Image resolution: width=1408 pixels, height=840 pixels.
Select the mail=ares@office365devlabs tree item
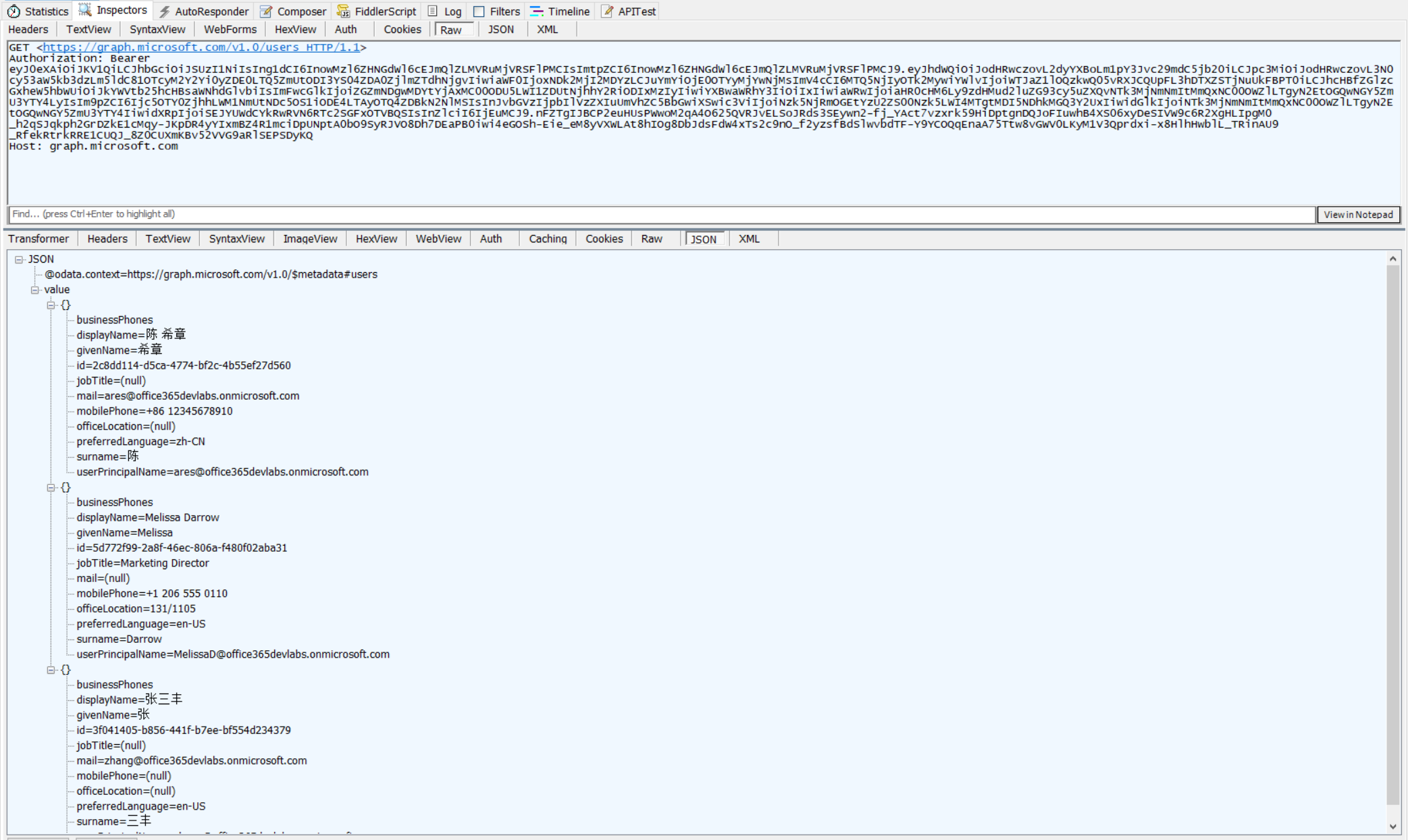point(188,396)
